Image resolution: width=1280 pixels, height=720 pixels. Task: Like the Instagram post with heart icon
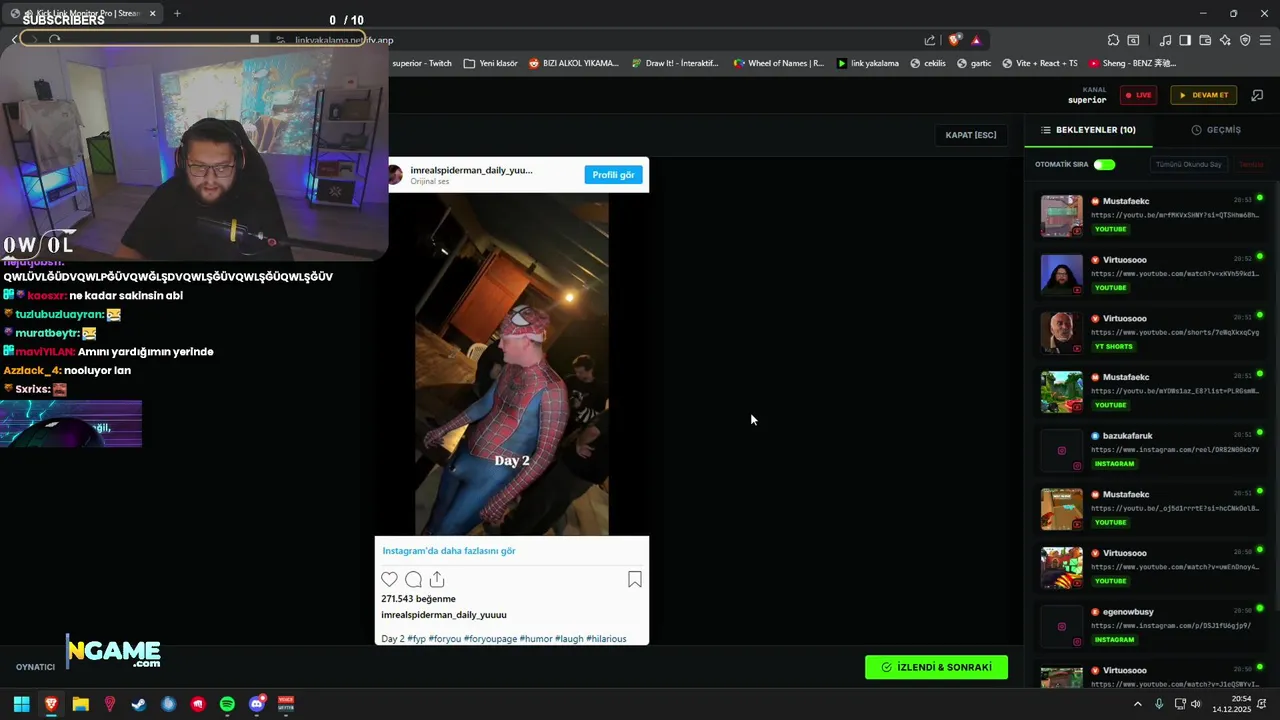pos(389,579)
